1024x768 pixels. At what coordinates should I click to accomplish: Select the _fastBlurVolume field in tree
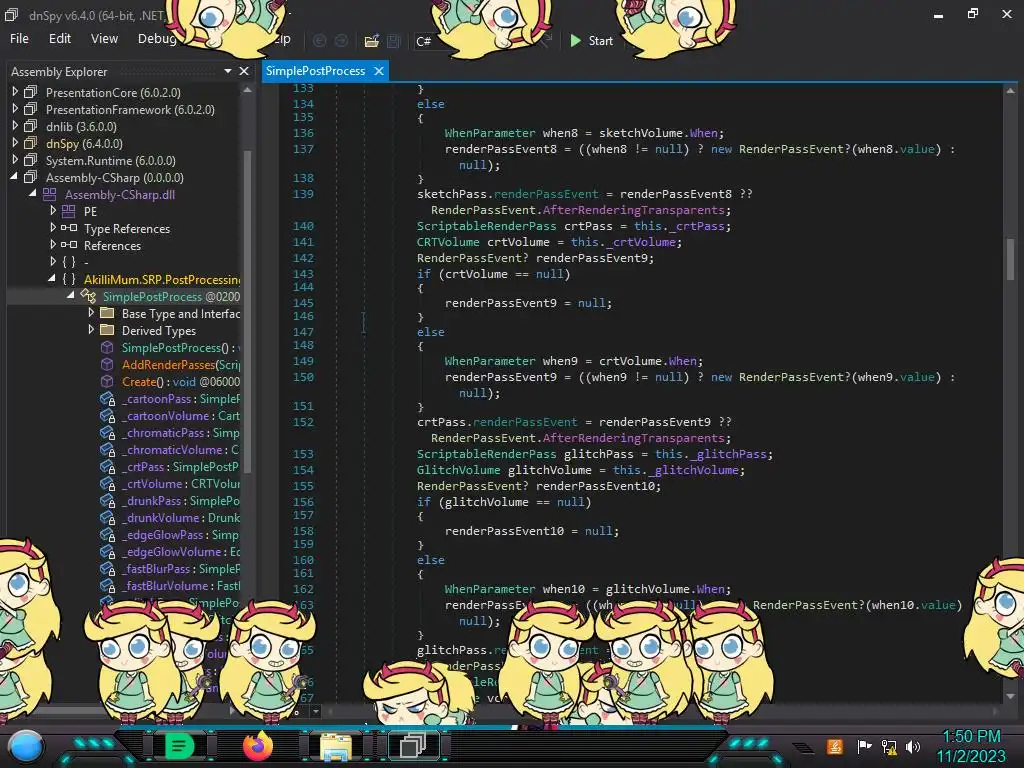(180, 585)
